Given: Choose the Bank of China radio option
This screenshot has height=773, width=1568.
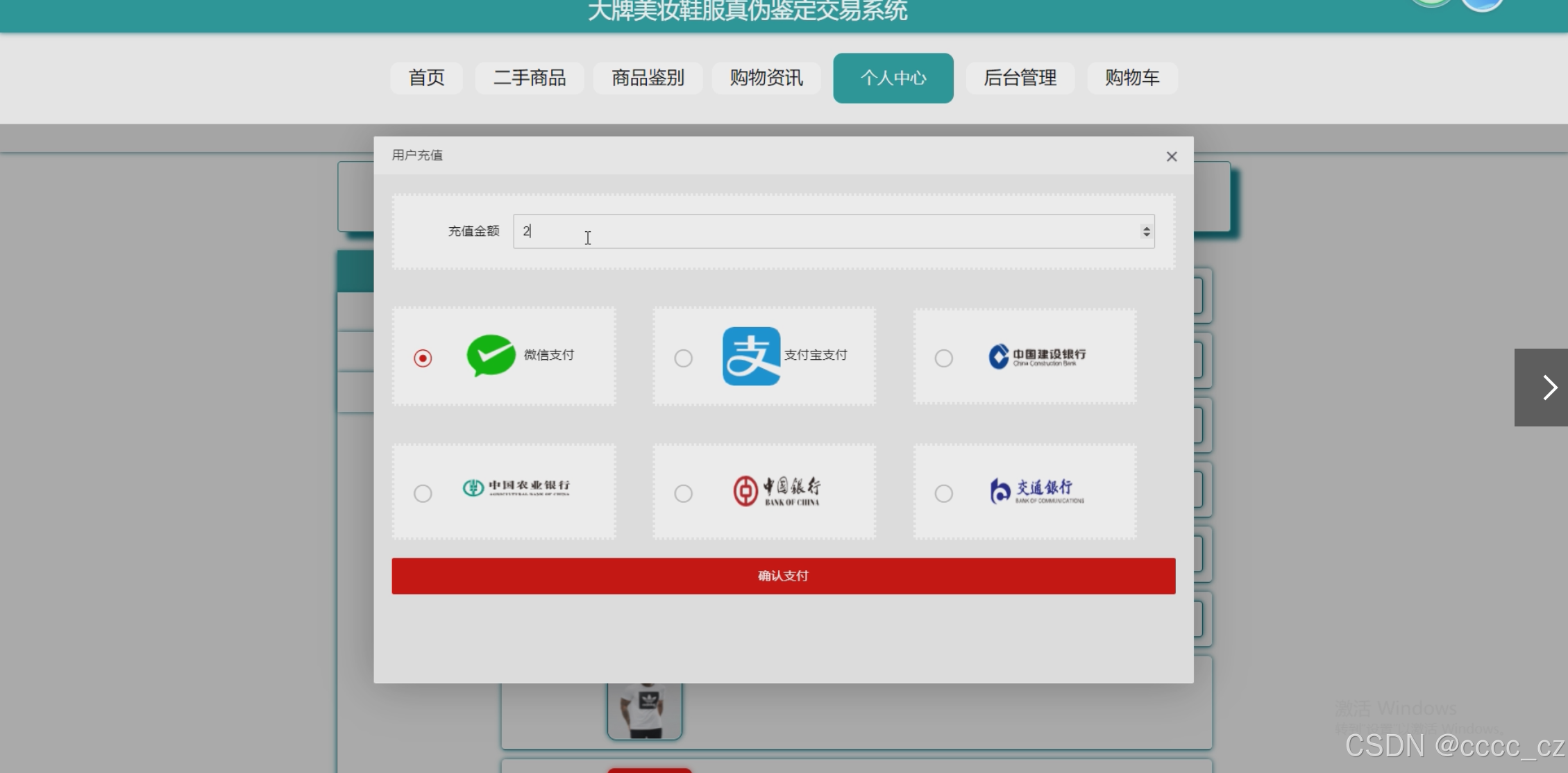Looking at the screenshot, I should (x=683, y=493).
